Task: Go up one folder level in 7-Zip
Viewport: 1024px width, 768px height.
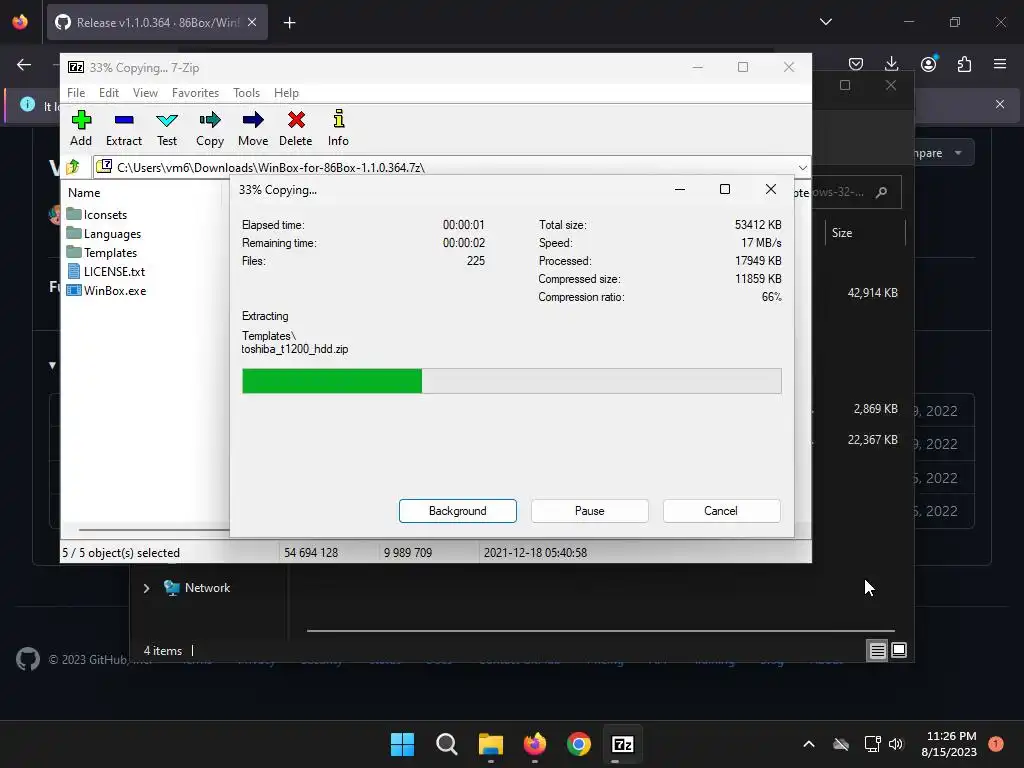Action: tap(73, 167)
